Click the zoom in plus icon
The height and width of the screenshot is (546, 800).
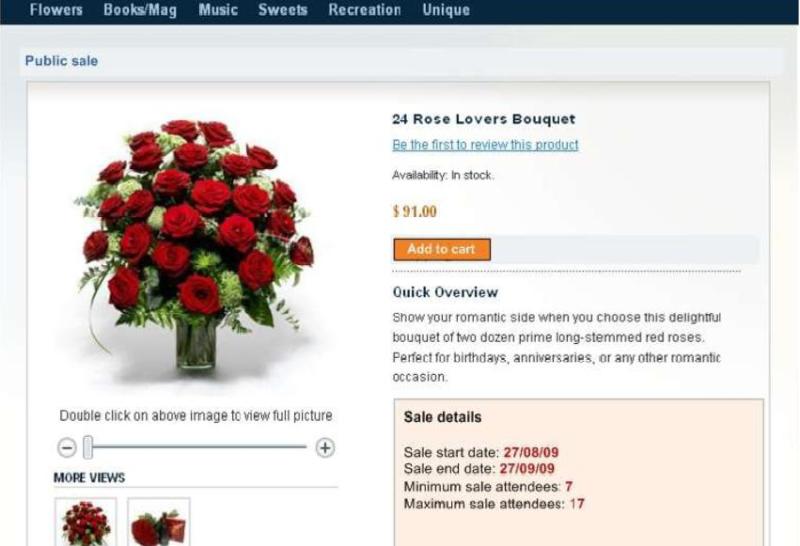[325, 448]
